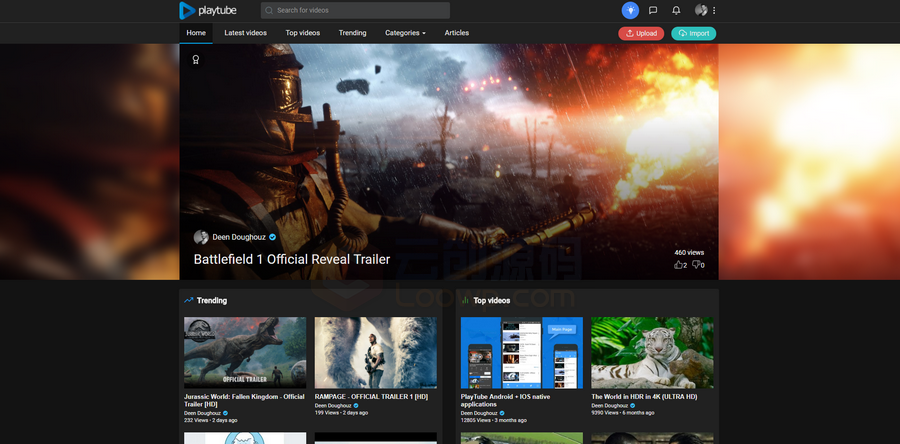Click Deen Doughouz under RAMPAGE video

333,406
